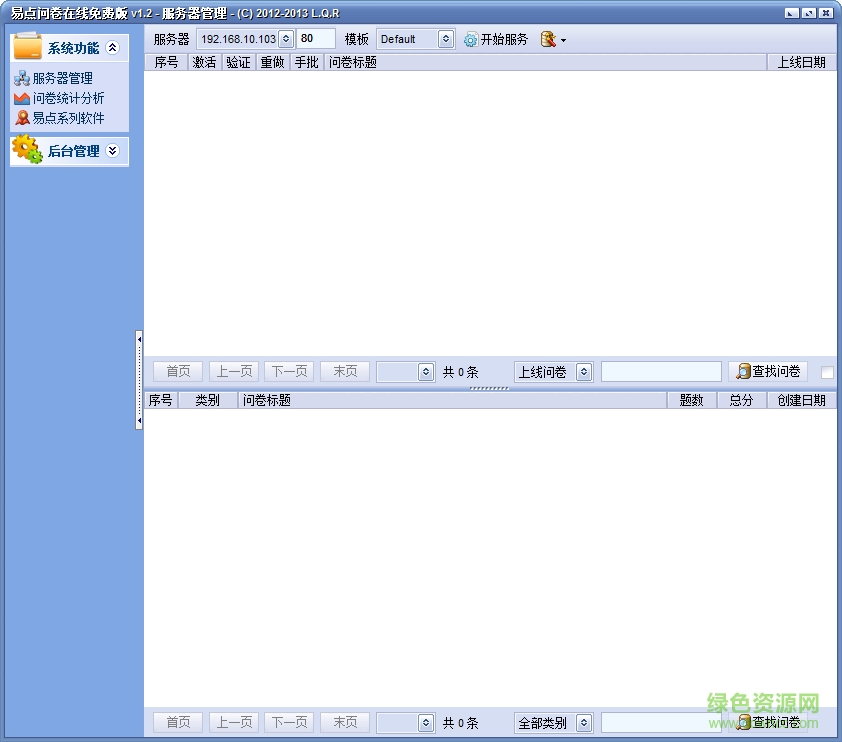
Task: Open 问卷统计分析 from the sidebar
Action: [x=64, y=96]
